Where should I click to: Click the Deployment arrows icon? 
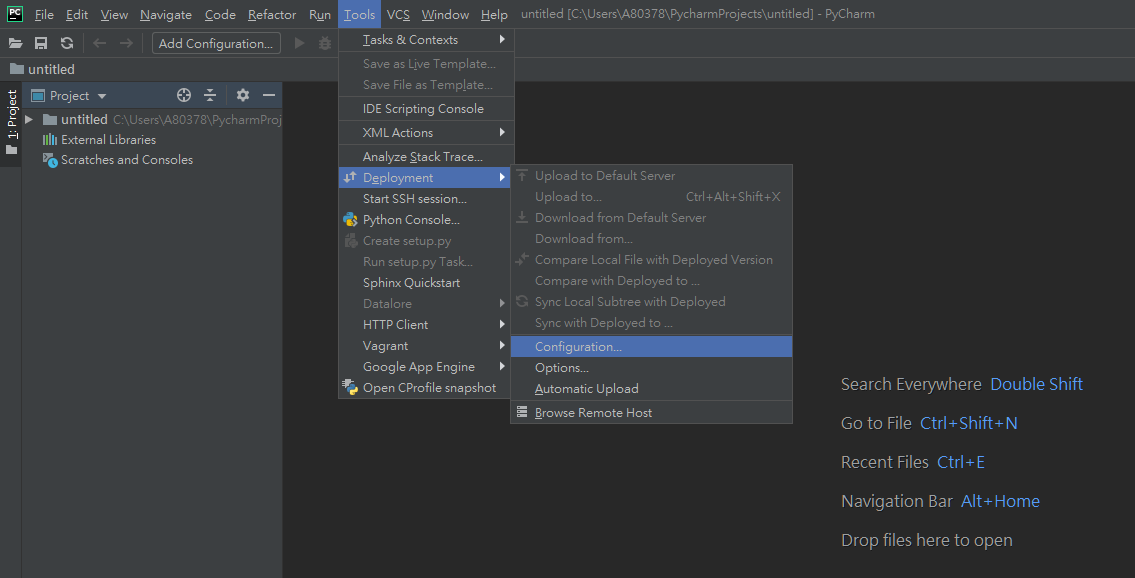tap(350, 178)
